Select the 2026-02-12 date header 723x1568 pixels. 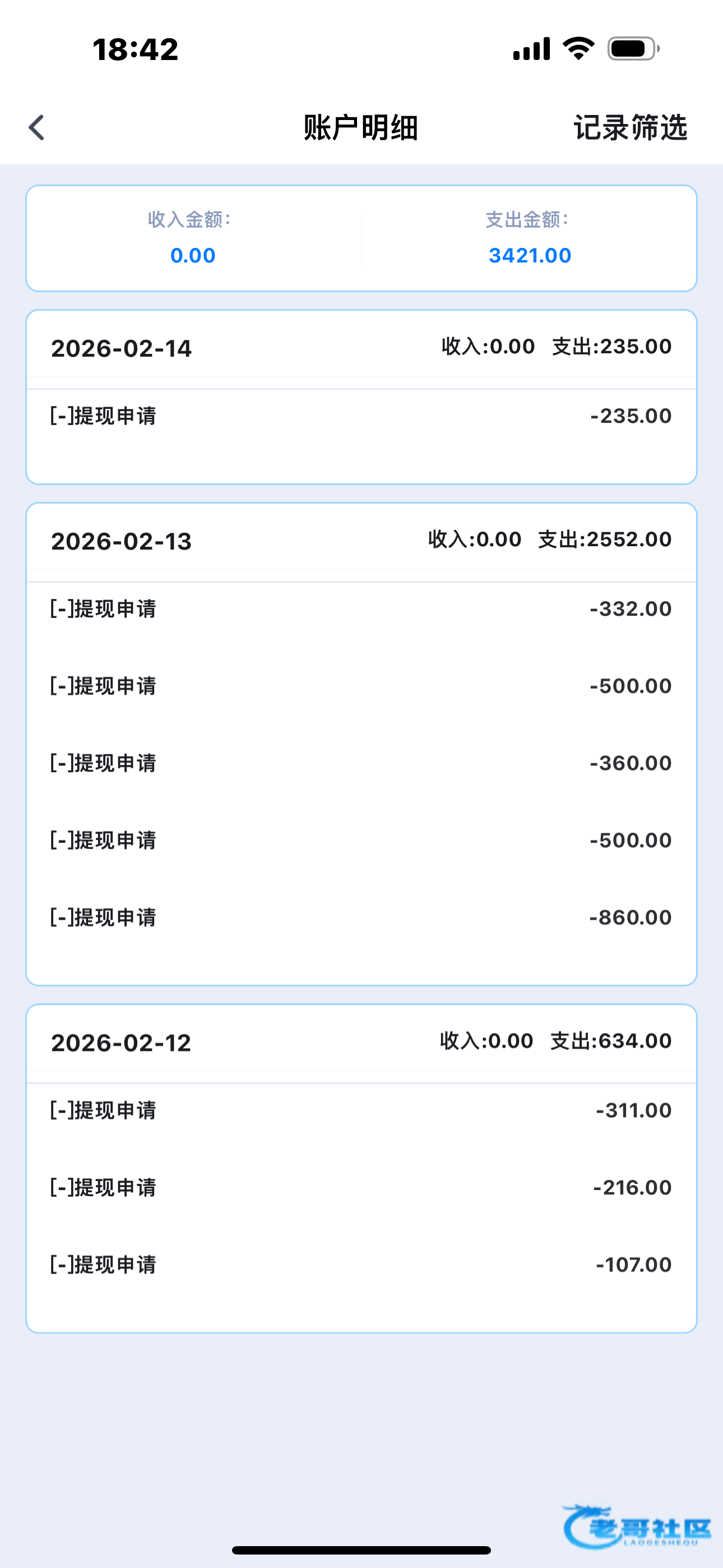(121, 1043)
